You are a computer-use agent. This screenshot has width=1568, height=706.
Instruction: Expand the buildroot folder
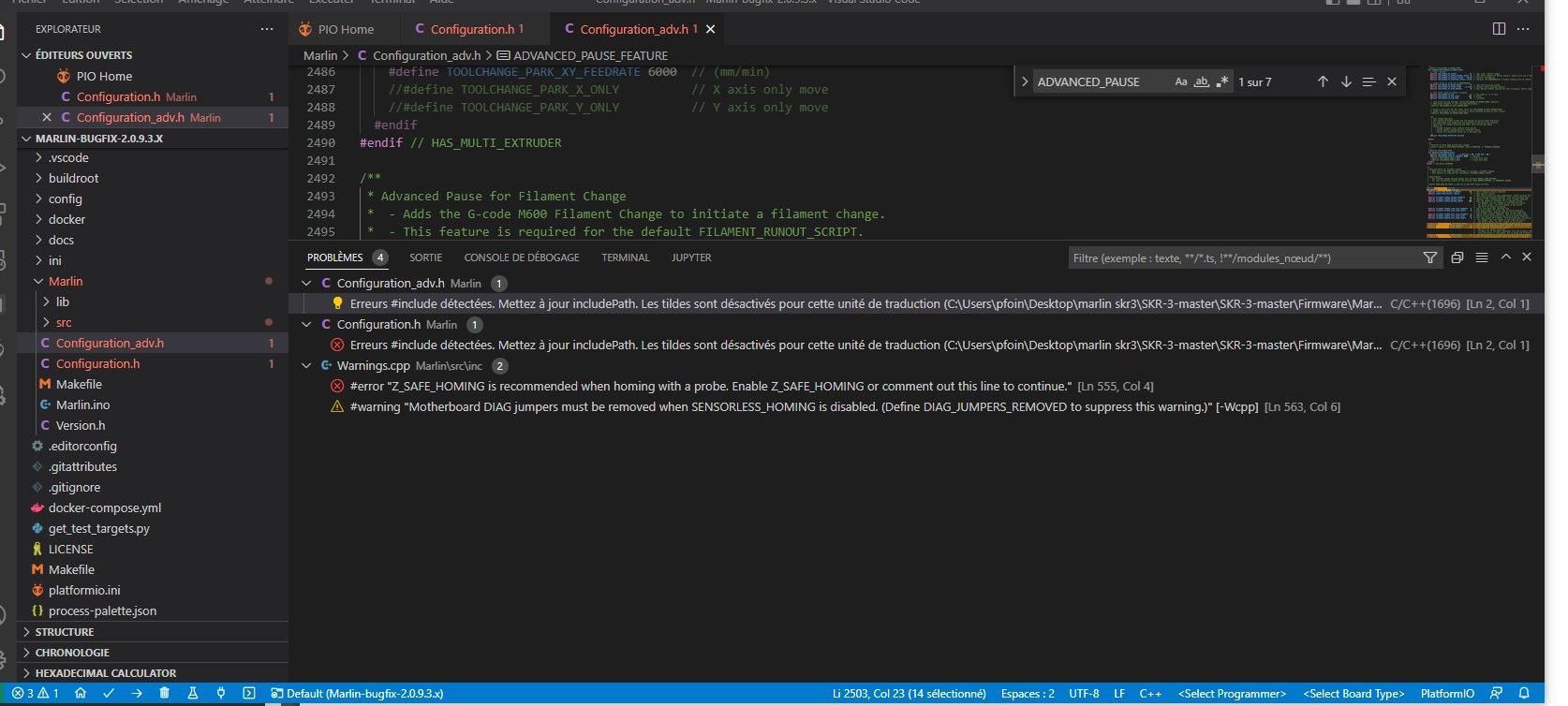pyautogui.click(x=38, y=178)
